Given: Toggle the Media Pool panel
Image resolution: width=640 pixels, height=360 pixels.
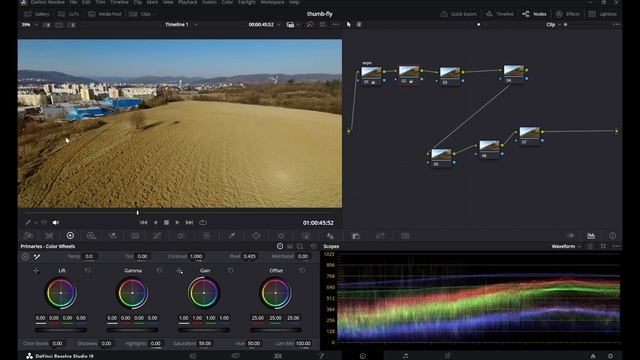Looking at the screenshot, I should click(105, 14).
